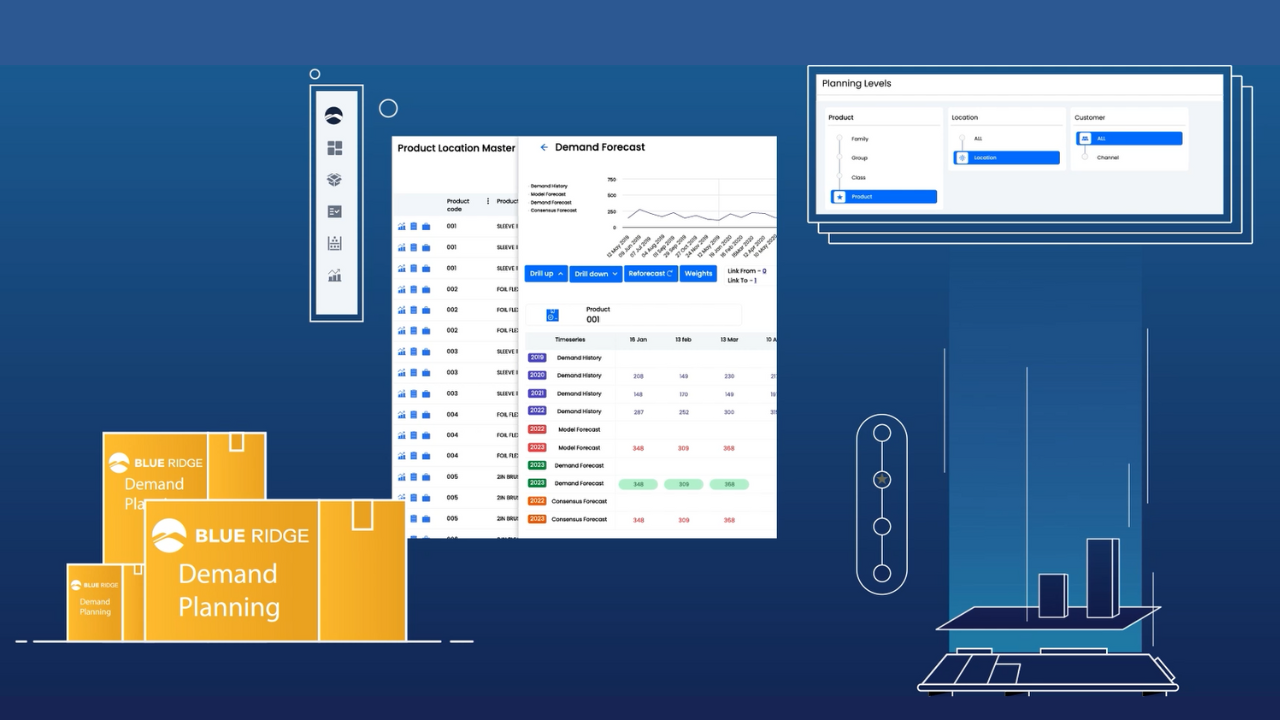Open the checklist tasks icon in sidebar

(x=335, y=212)
